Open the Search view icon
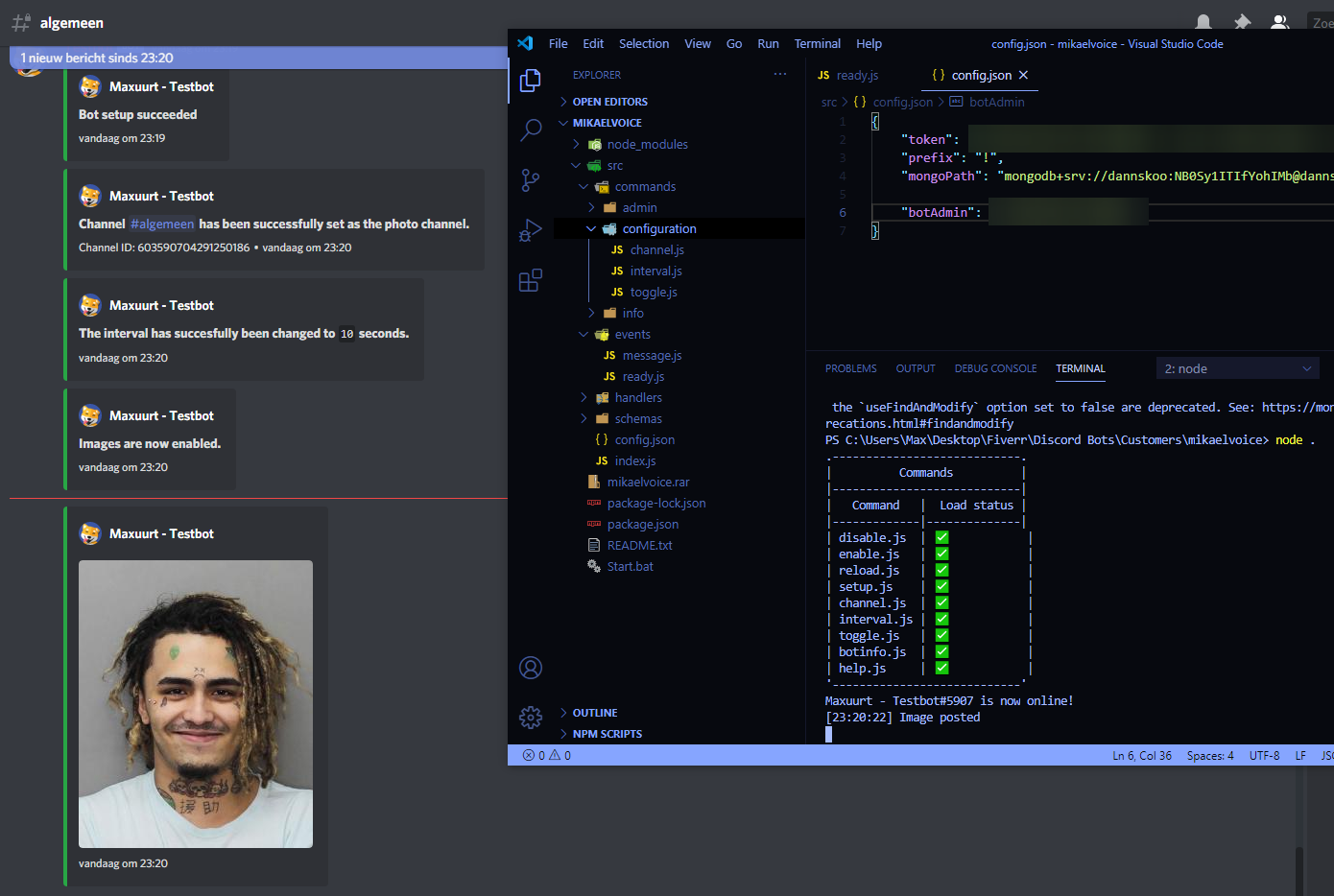This screenshot has height=896, width=1334. tap(531, 130)
